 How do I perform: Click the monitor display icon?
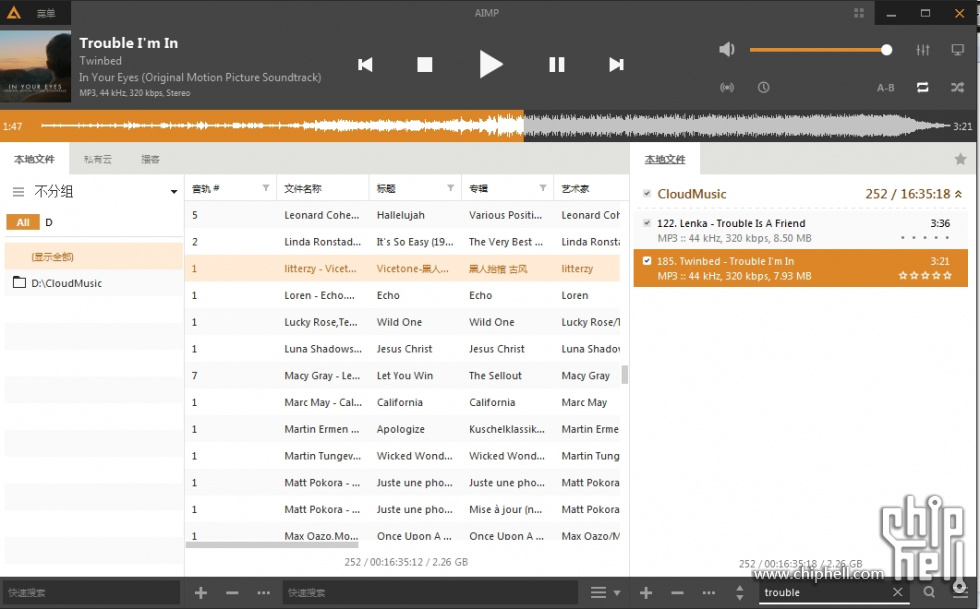pyautogui.click(x=958, y=50)
